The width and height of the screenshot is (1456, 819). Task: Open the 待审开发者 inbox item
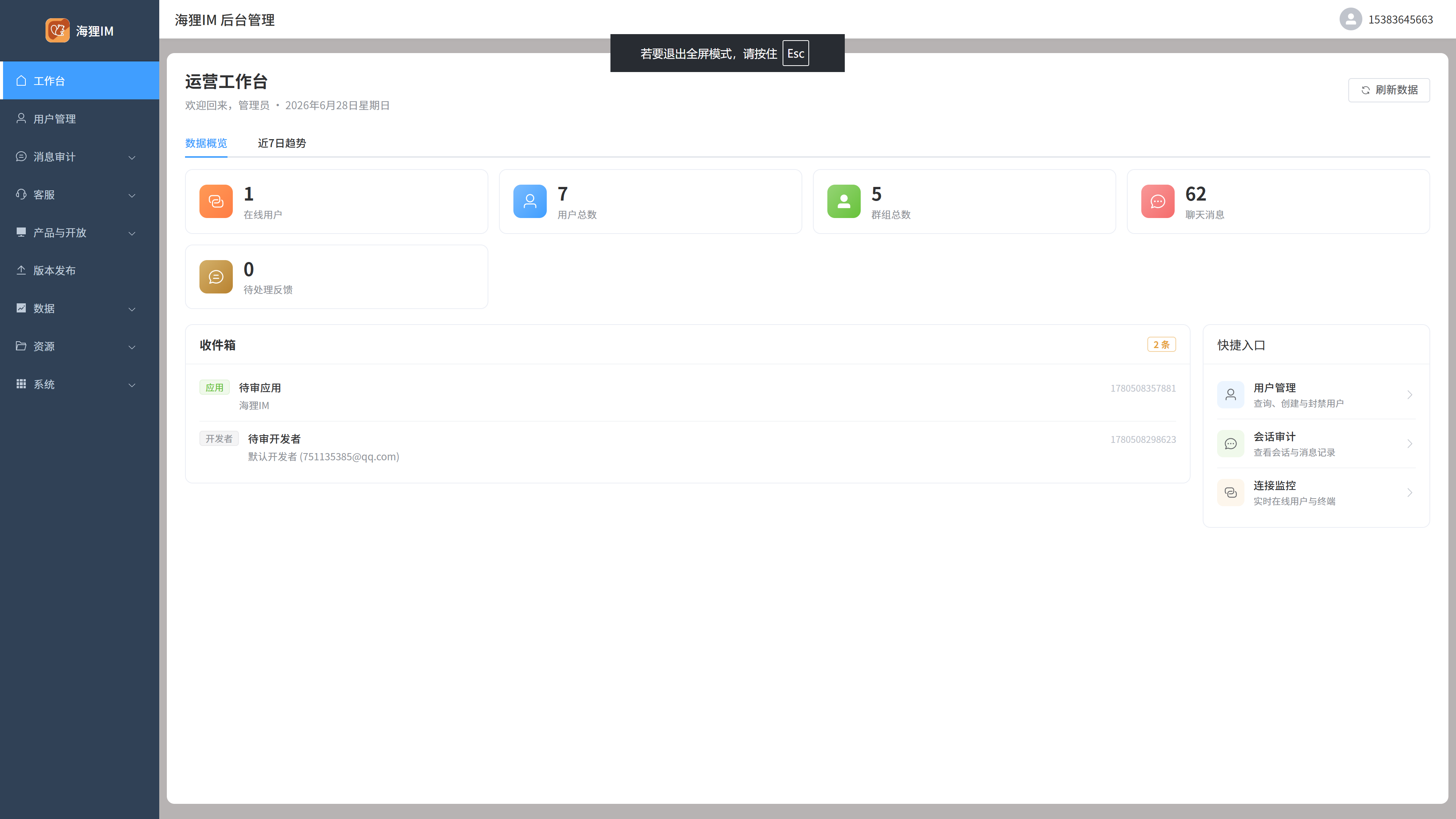(687, 447)
